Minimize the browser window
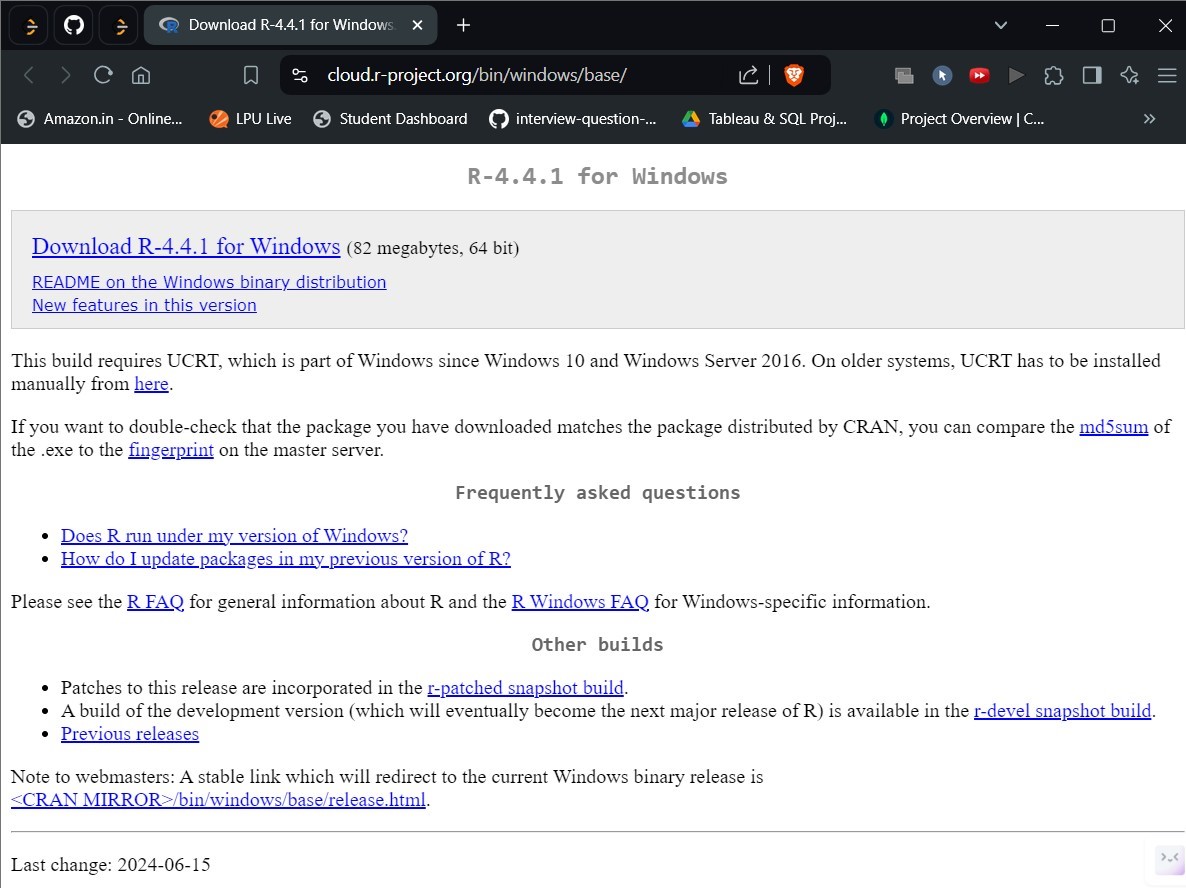The height and width of the screenshot is (888, 1186). tap(1052, 25)
